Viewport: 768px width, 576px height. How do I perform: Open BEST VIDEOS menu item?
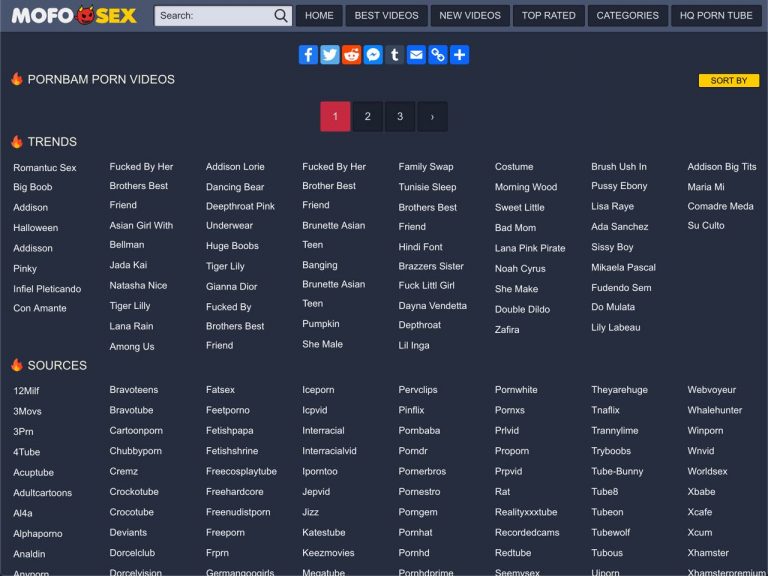coord(386,16)
